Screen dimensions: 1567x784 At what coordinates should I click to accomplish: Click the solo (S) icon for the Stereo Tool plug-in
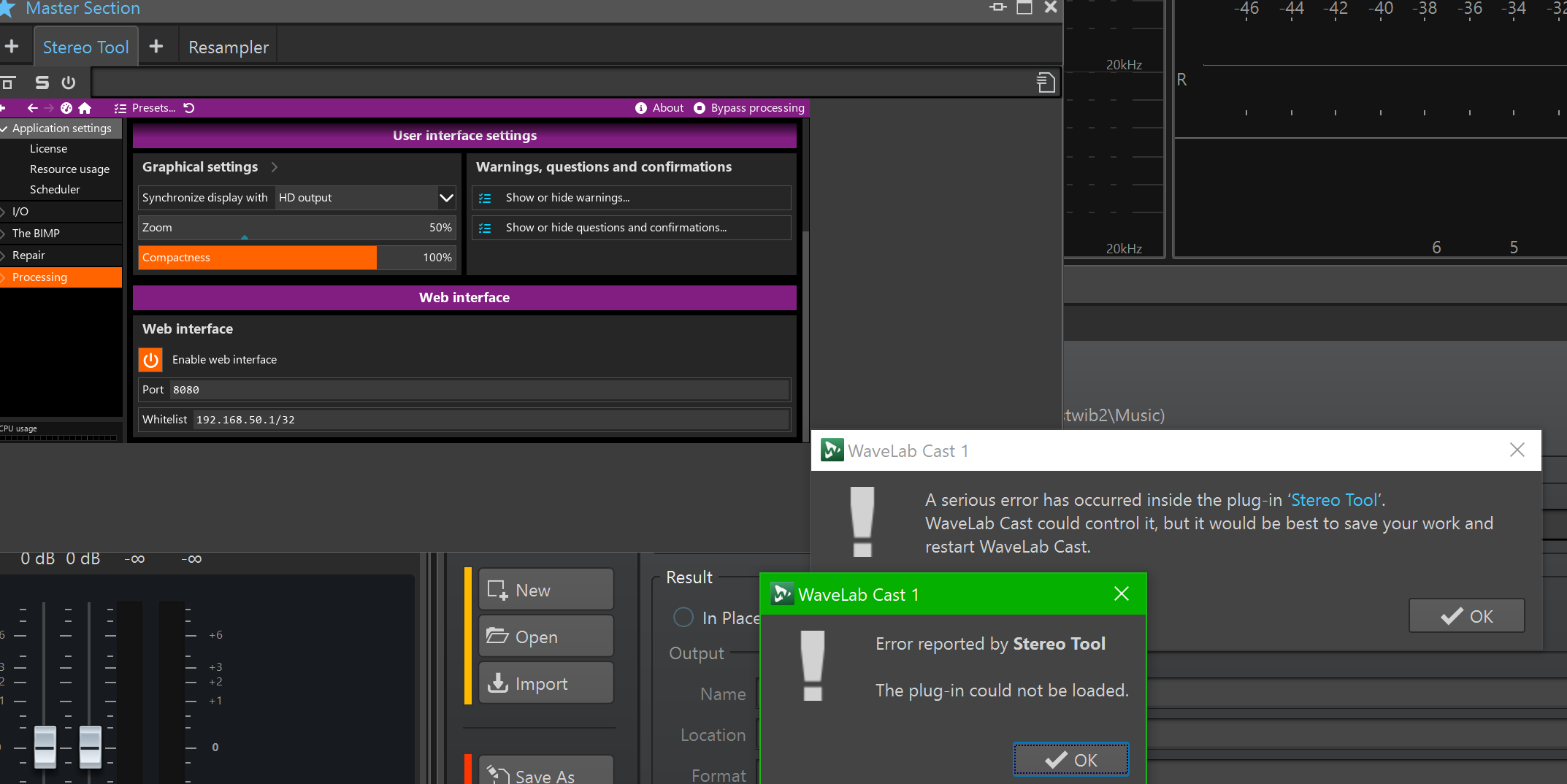click(42, 82)
